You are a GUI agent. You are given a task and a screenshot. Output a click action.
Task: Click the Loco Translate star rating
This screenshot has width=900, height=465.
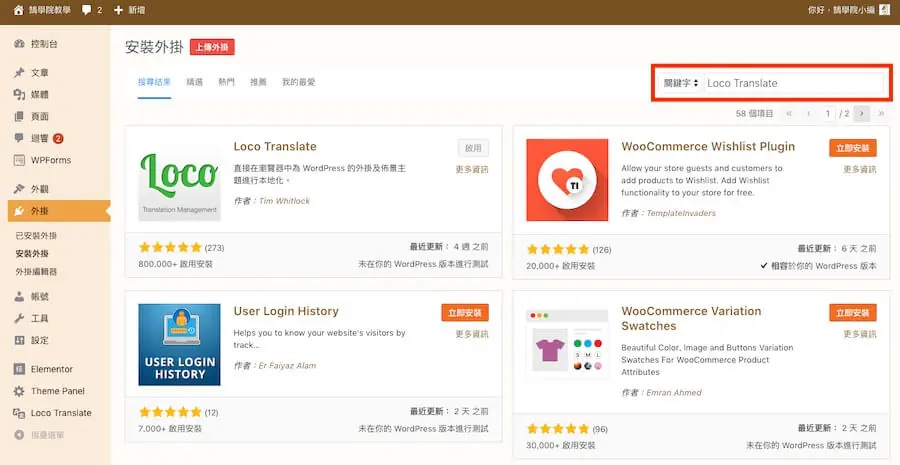(x=170, y=247)
